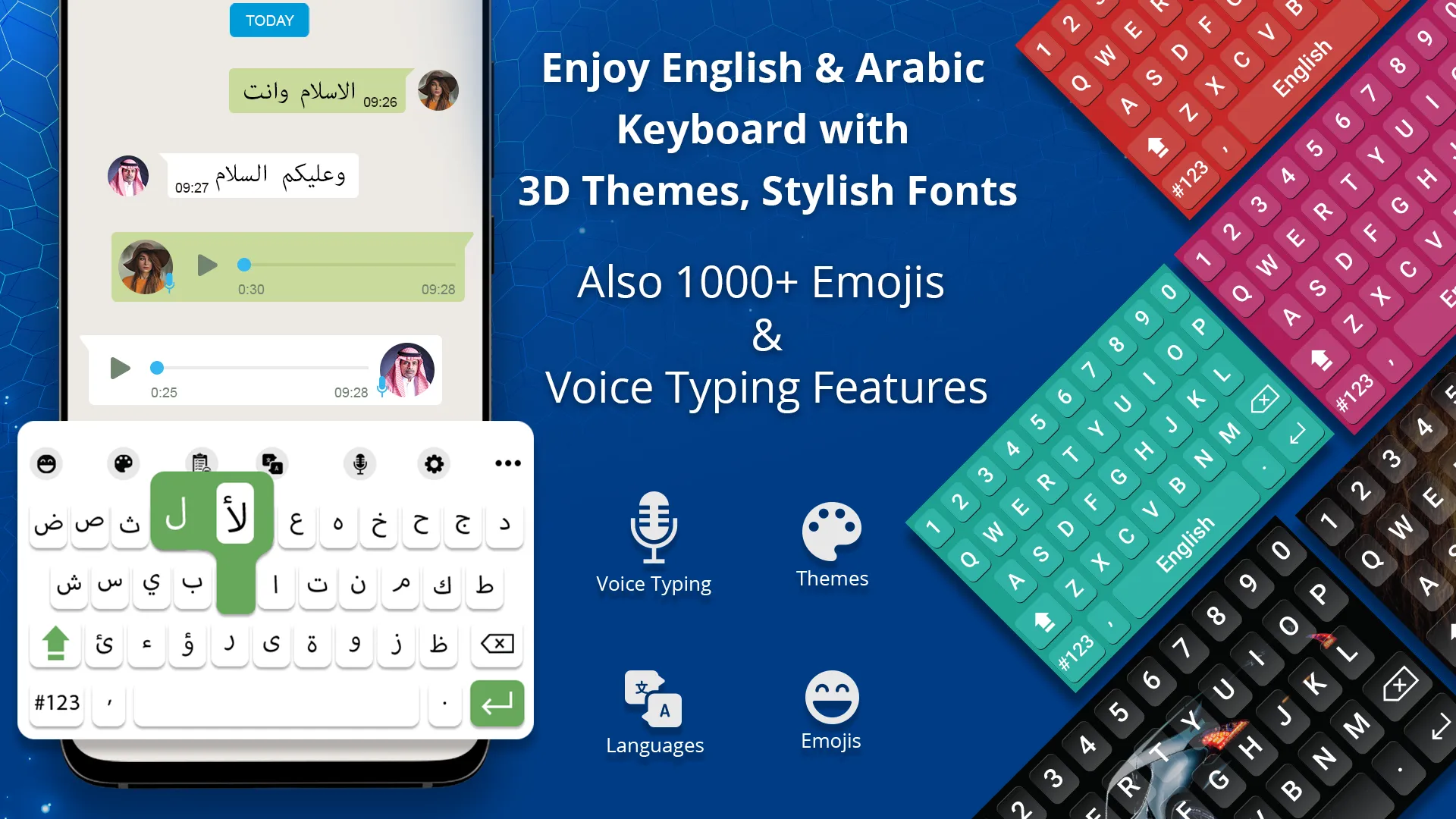Select the Languages translation icon
Screen dimensions: 1456x819
[x=653, y=699]
